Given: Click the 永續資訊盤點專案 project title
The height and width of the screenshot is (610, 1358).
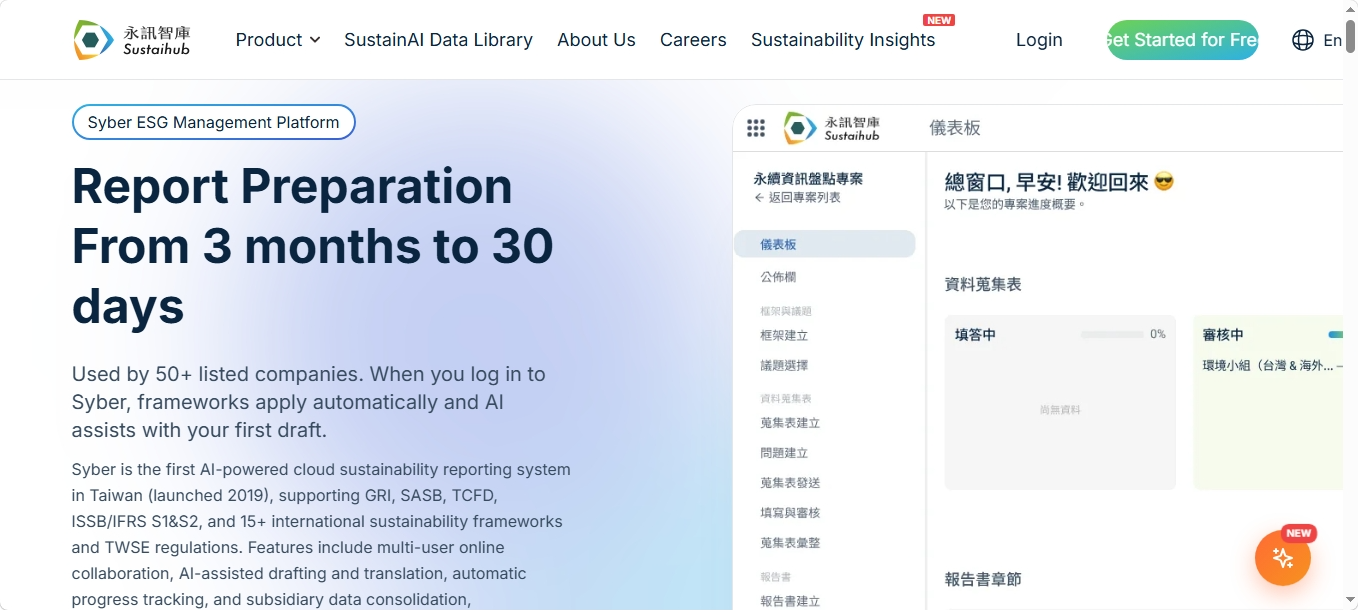Looking at the screenshot, I should (x=808, y=179).
